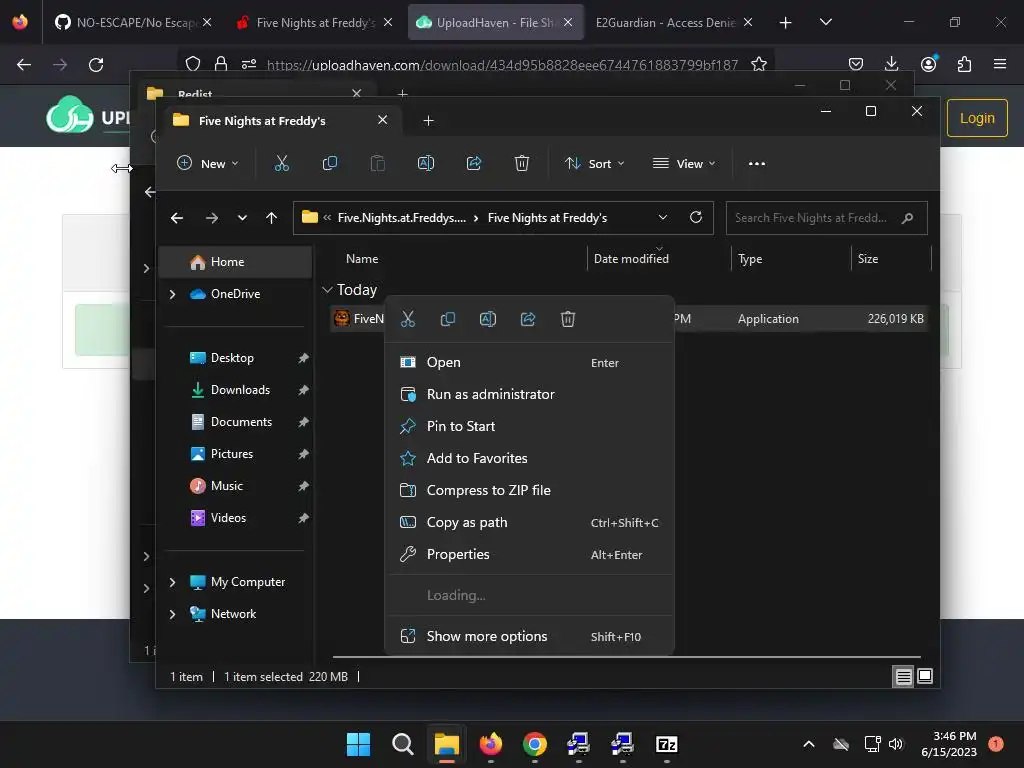
Task: Click Share icon in Explorer toolbar
Action: 473,163
